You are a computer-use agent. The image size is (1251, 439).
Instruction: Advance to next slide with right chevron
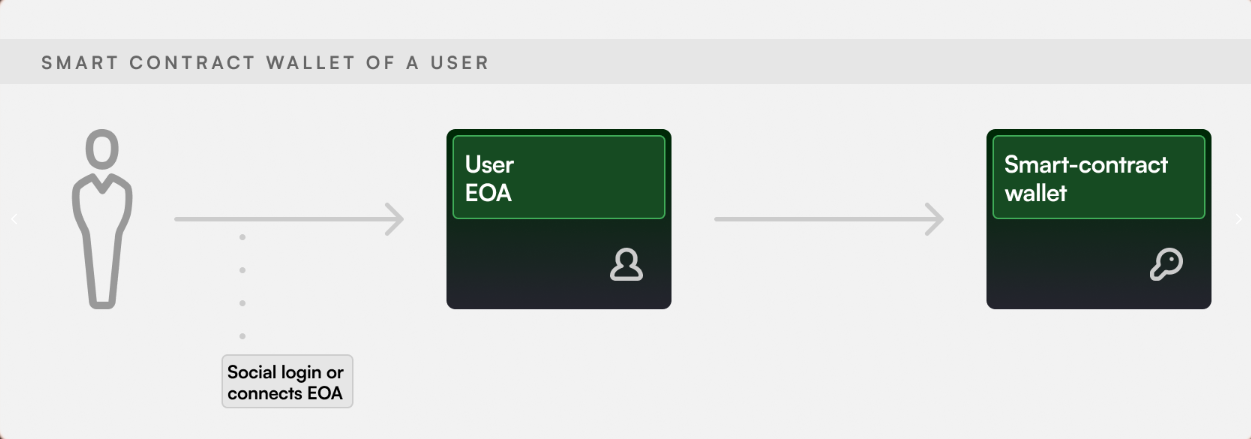point(1238,219)
